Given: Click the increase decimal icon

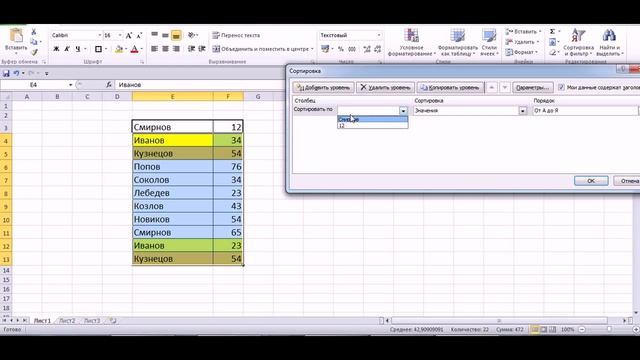Looking at the screenshot, I should pyautogui.click(x=367, y=49).
